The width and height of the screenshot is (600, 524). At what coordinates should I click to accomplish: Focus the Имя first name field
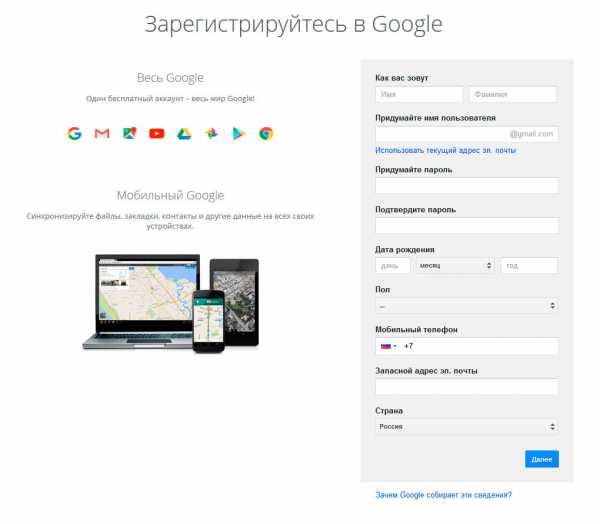(x=419, y=94)
